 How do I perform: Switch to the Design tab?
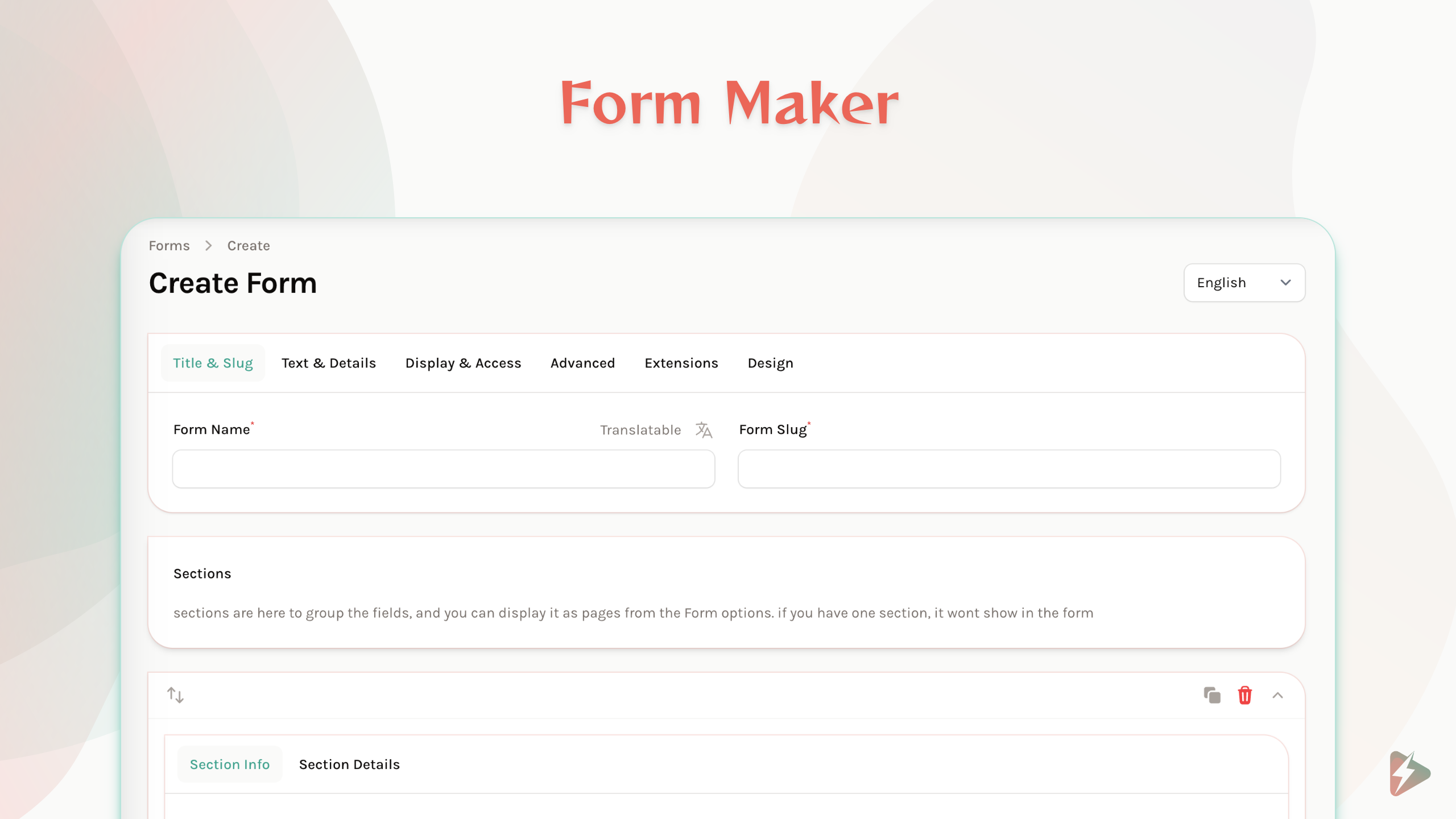click(x=770, y=363)
